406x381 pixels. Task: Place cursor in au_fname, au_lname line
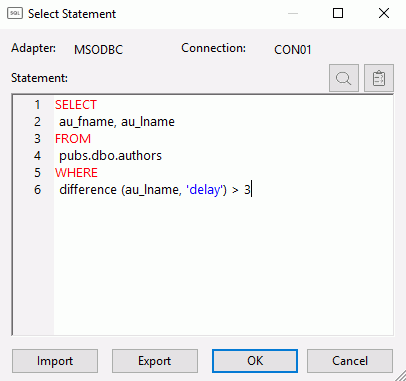117,122
